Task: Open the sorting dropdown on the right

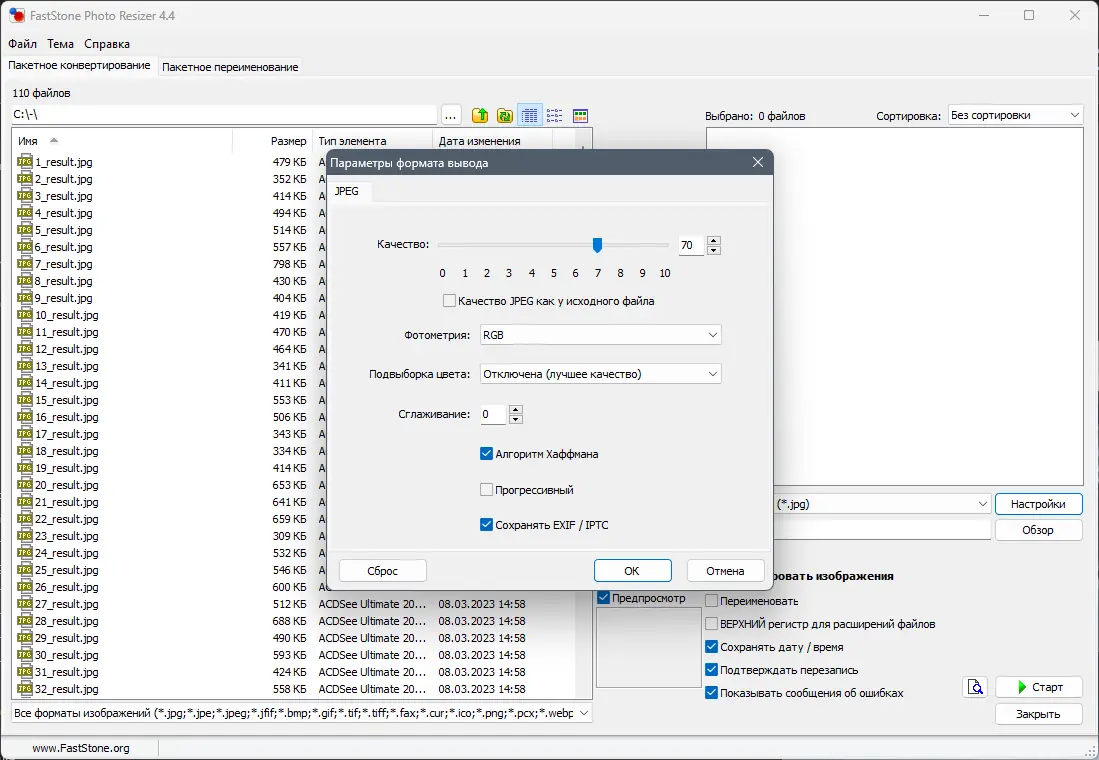Action: (x=1016, y=115)
